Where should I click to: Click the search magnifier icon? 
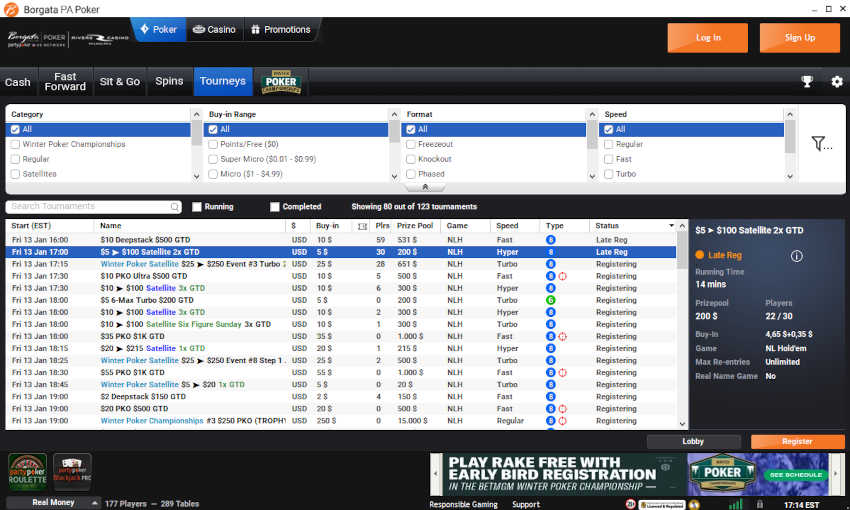click(x=175, y=206)
